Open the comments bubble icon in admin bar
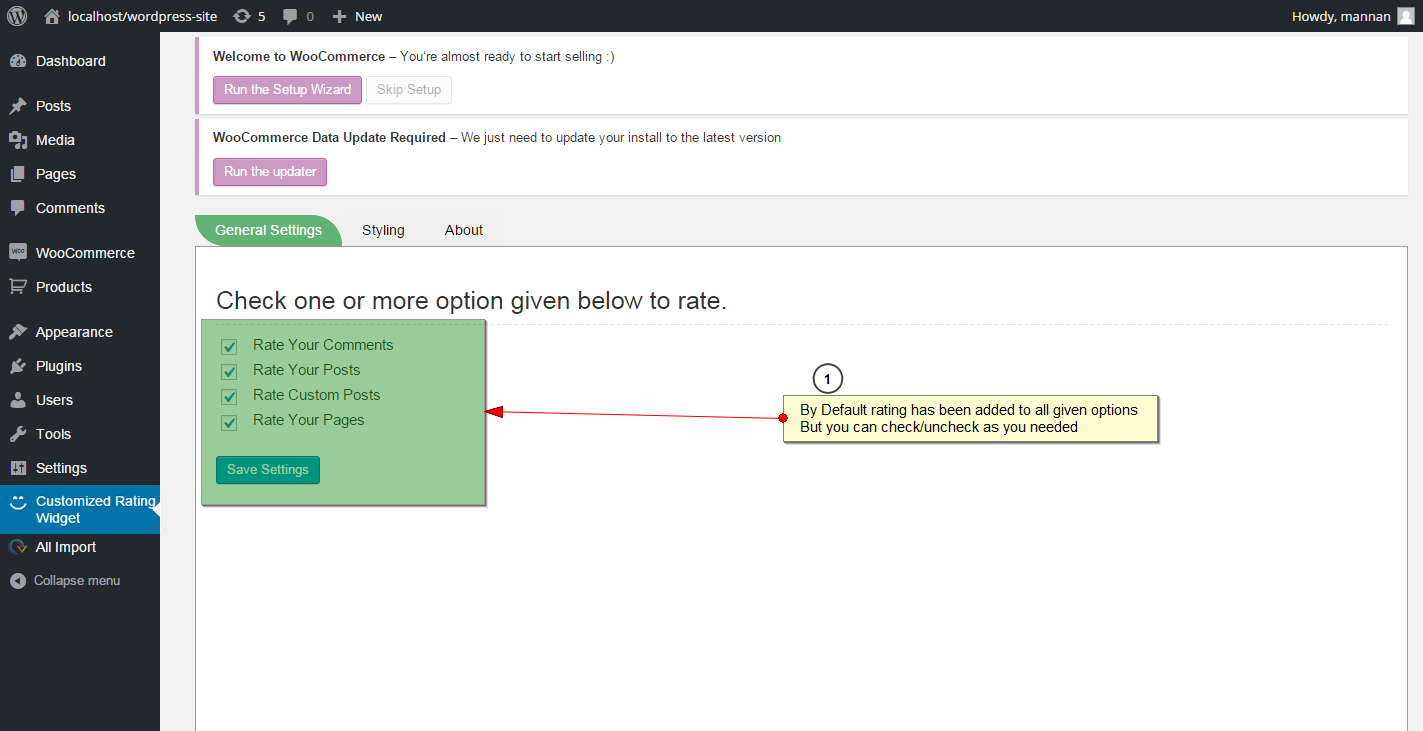Viewport: 1423px width, 731px height. tap(290, 16)
